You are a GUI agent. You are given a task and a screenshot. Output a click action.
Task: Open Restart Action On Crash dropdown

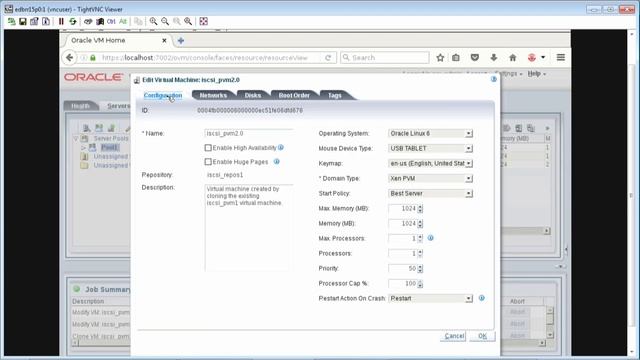[431, 298]
